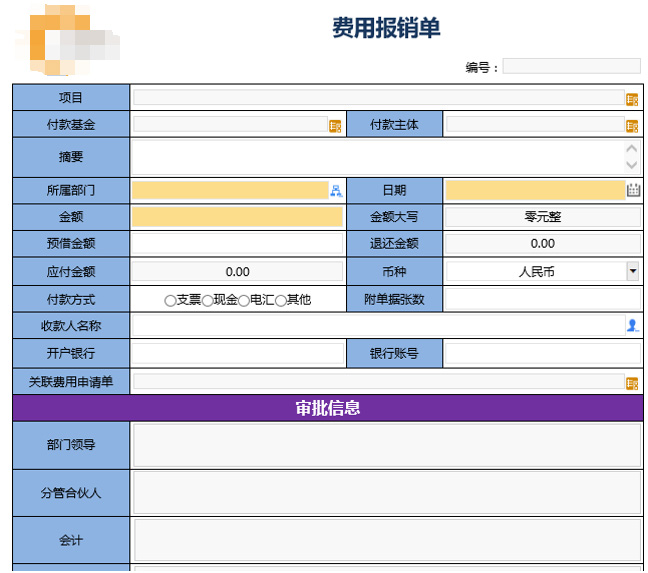Click into the 银行账号 input field
Screen dimensions: 648x573
click(x=543, y=353)
